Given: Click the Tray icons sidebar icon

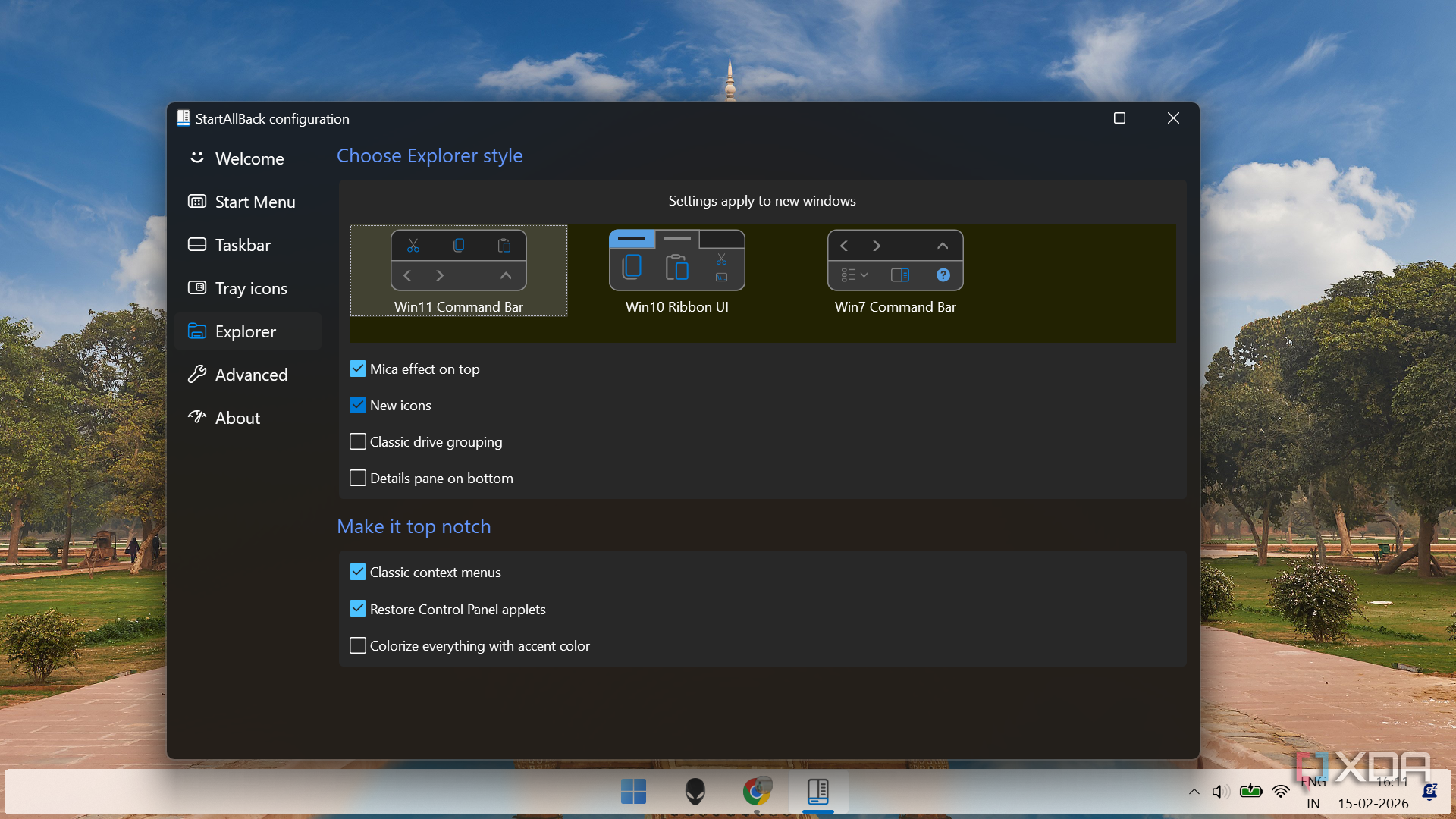Looking at the screenshot, I should (197, 287).
